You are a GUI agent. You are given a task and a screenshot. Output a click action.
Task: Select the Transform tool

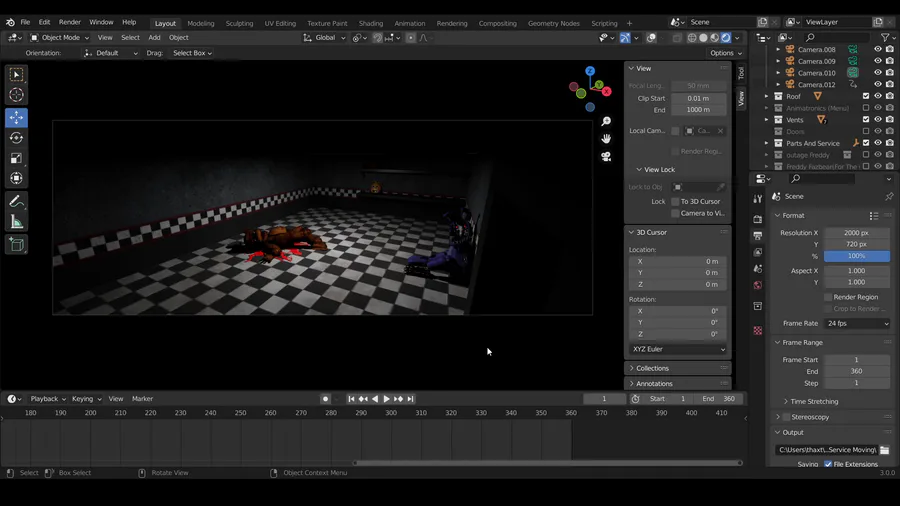[16, 178]
